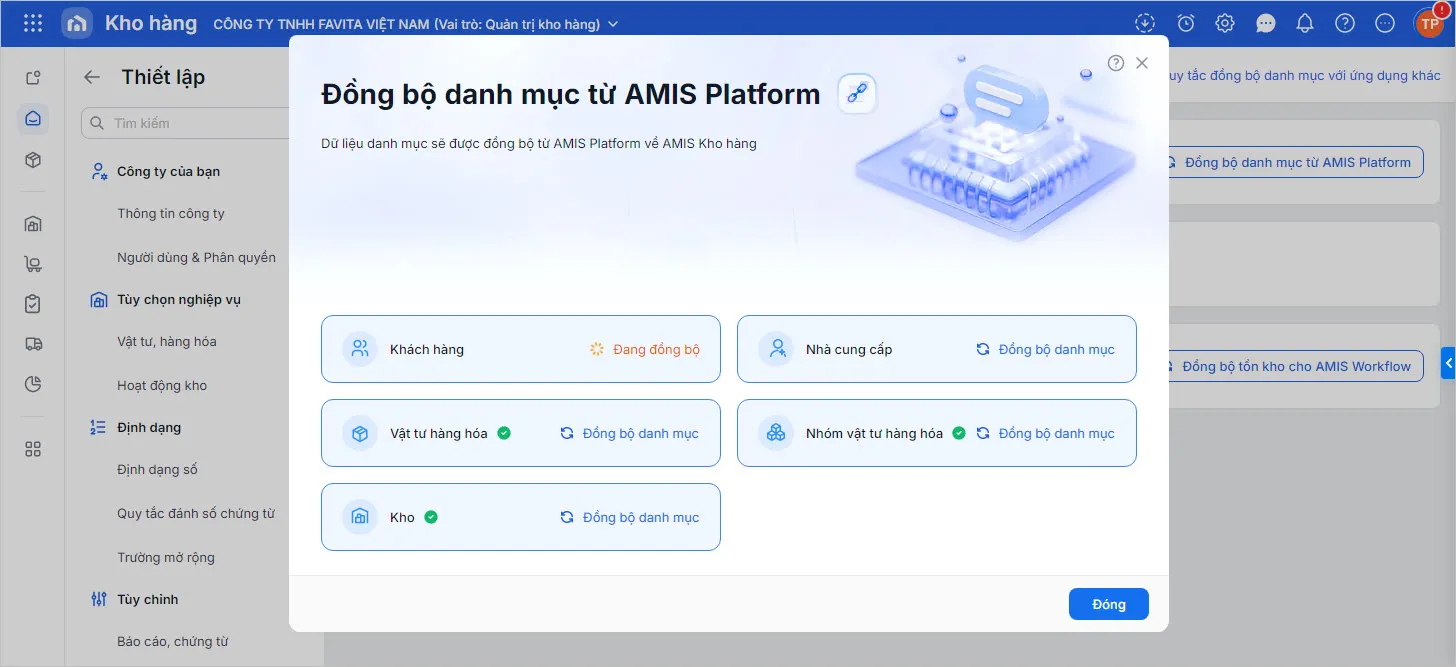Open the clipboard check icon in left rail
This screenshot has width=1456, height=667.
33,304
